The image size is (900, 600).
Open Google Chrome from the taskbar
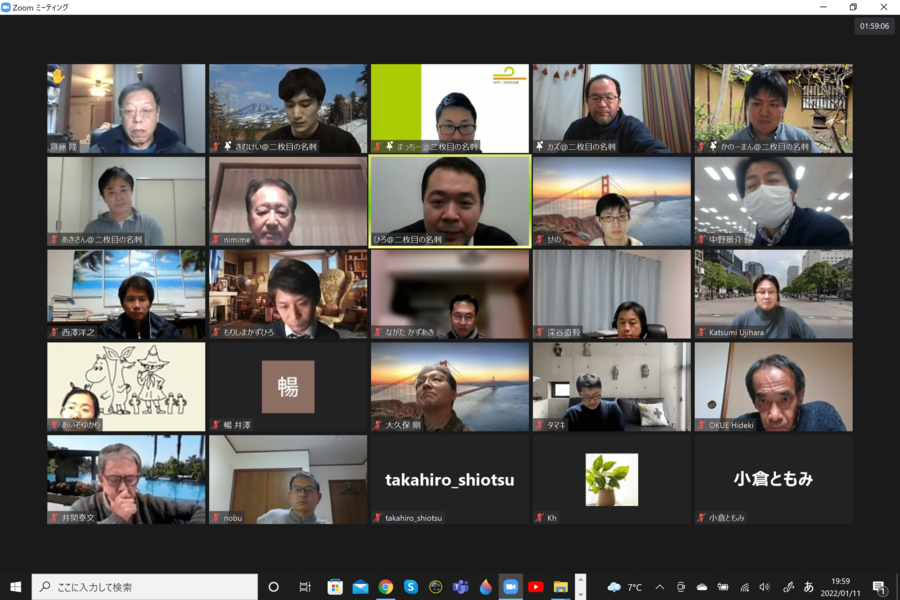click(385, 587)
